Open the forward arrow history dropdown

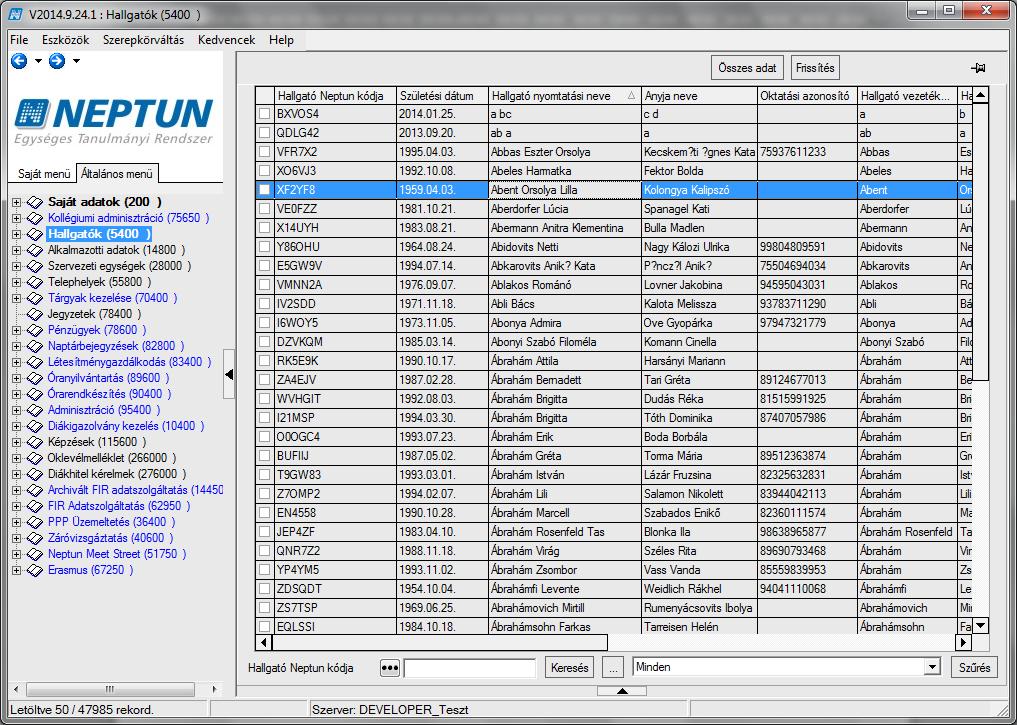[x=76, y=61]
